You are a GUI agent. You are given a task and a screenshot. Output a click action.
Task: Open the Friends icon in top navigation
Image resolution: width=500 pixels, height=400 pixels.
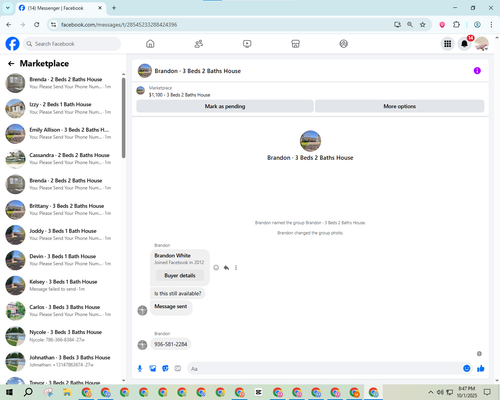click(x=199, y=44)
